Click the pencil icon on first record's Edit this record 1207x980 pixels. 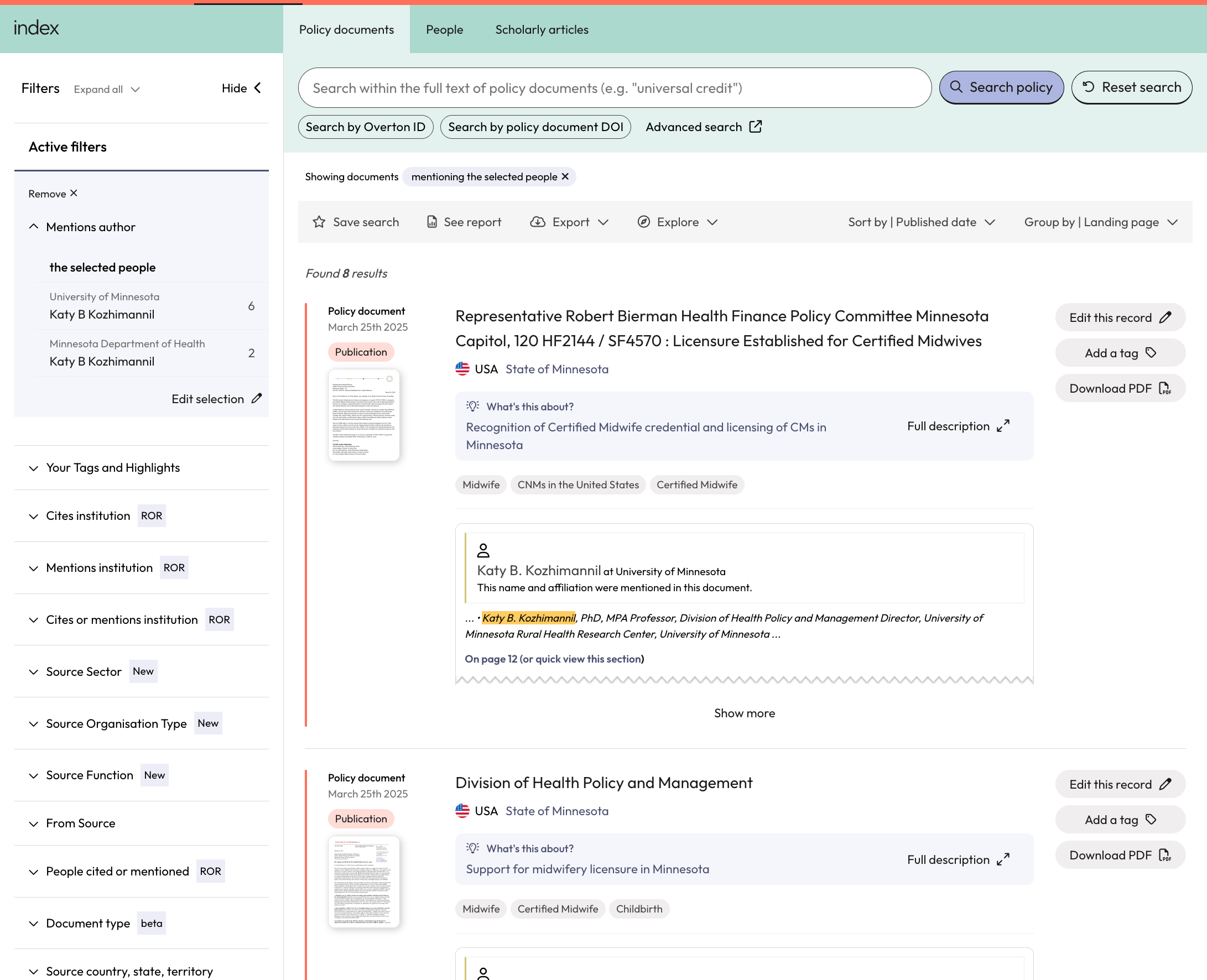(x=1165, y=317)
